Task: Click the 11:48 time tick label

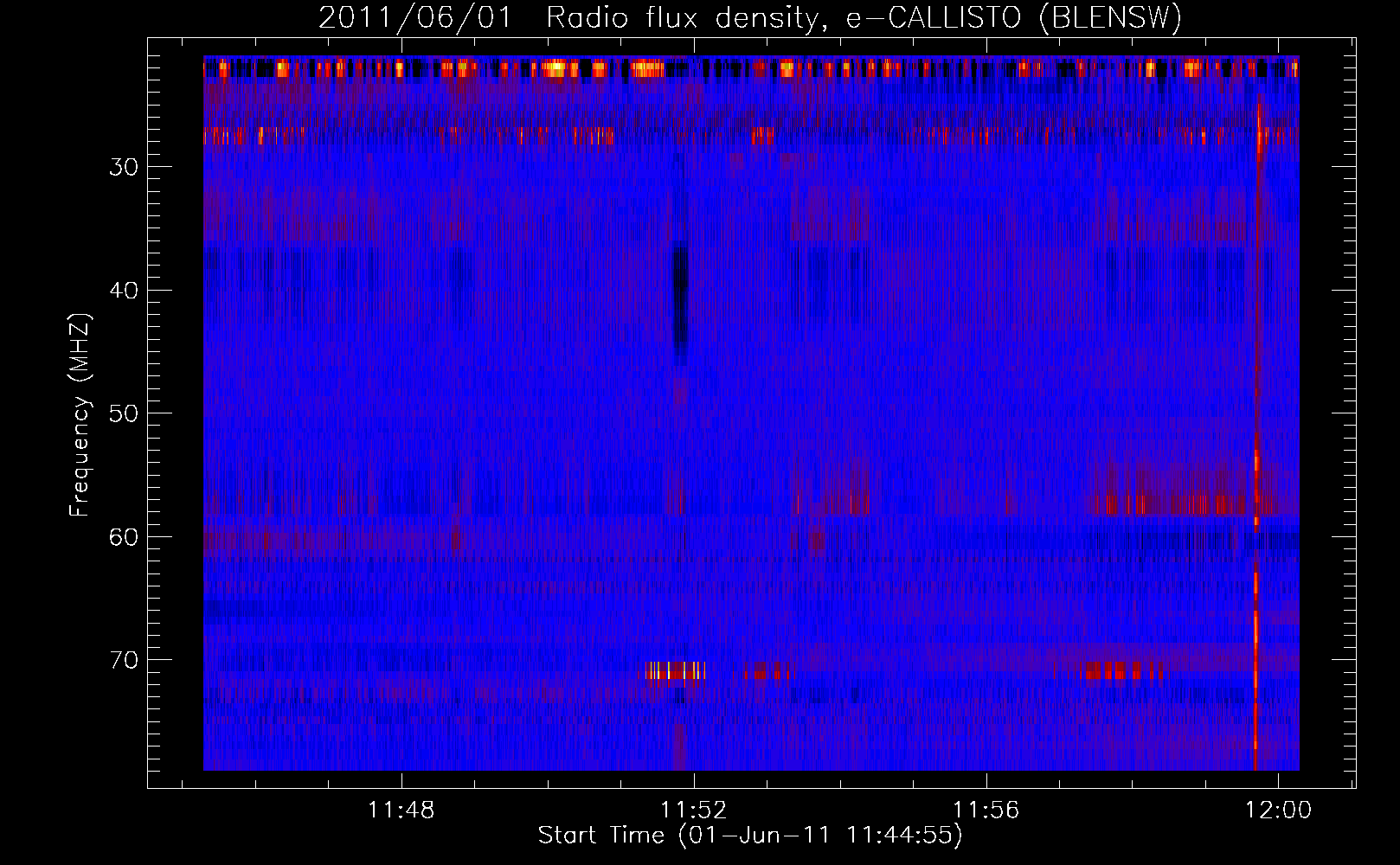Action: click(401, 811)
